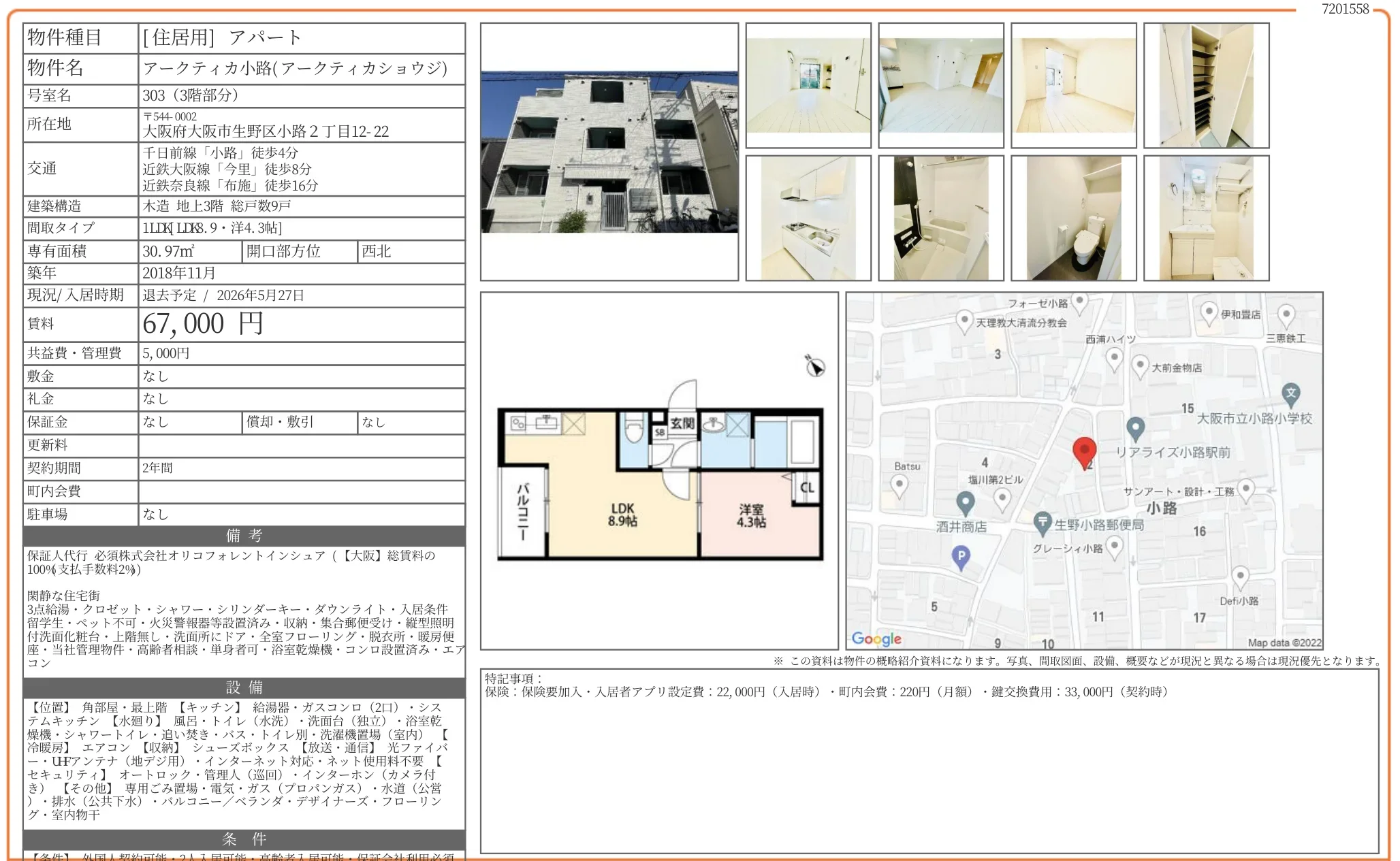This screenshot has width=1400, height=861.
Task: Click the 大前金物店 map marker
Action: [1140, 366]
